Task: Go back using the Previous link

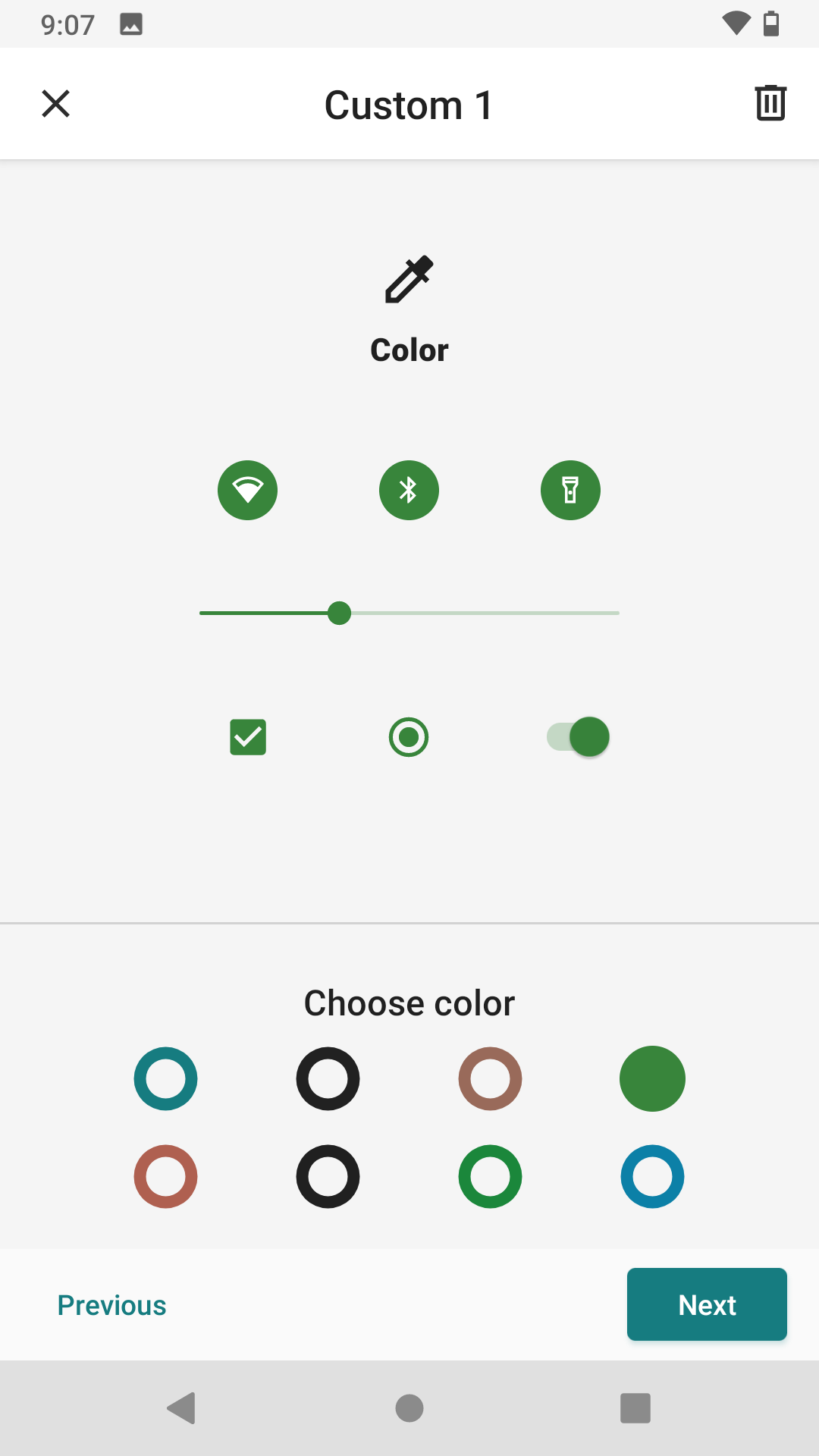Action: click(111, 1304)
